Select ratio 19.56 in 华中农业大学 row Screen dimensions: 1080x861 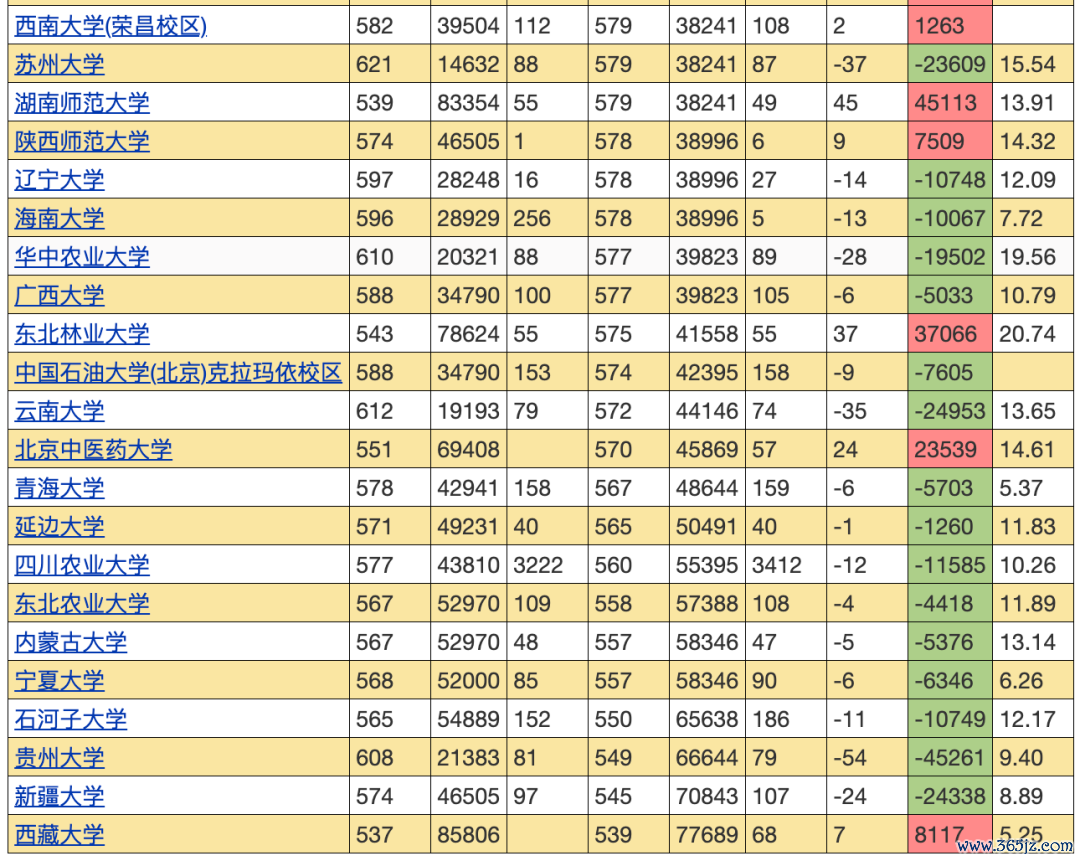pos(1027,258)
